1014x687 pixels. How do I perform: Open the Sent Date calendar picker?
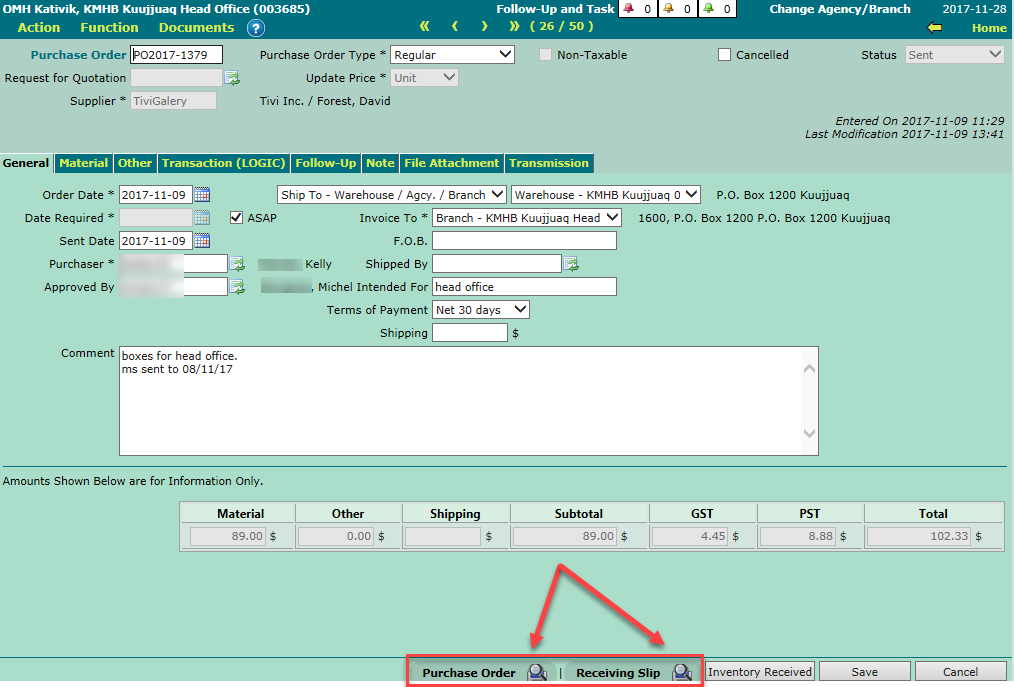click(x=202, y=241)
